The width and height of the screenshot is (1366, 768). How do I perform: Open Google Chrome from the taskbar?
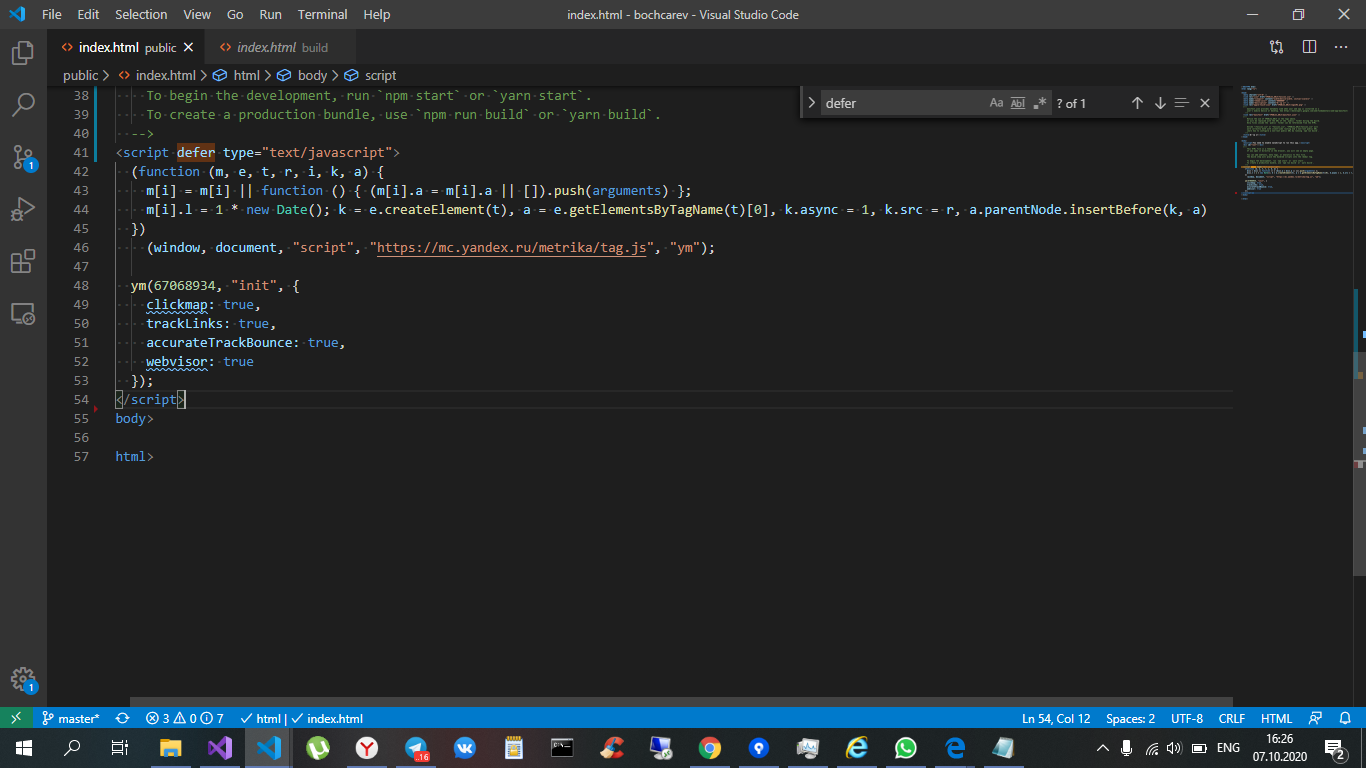pos(710,748)
